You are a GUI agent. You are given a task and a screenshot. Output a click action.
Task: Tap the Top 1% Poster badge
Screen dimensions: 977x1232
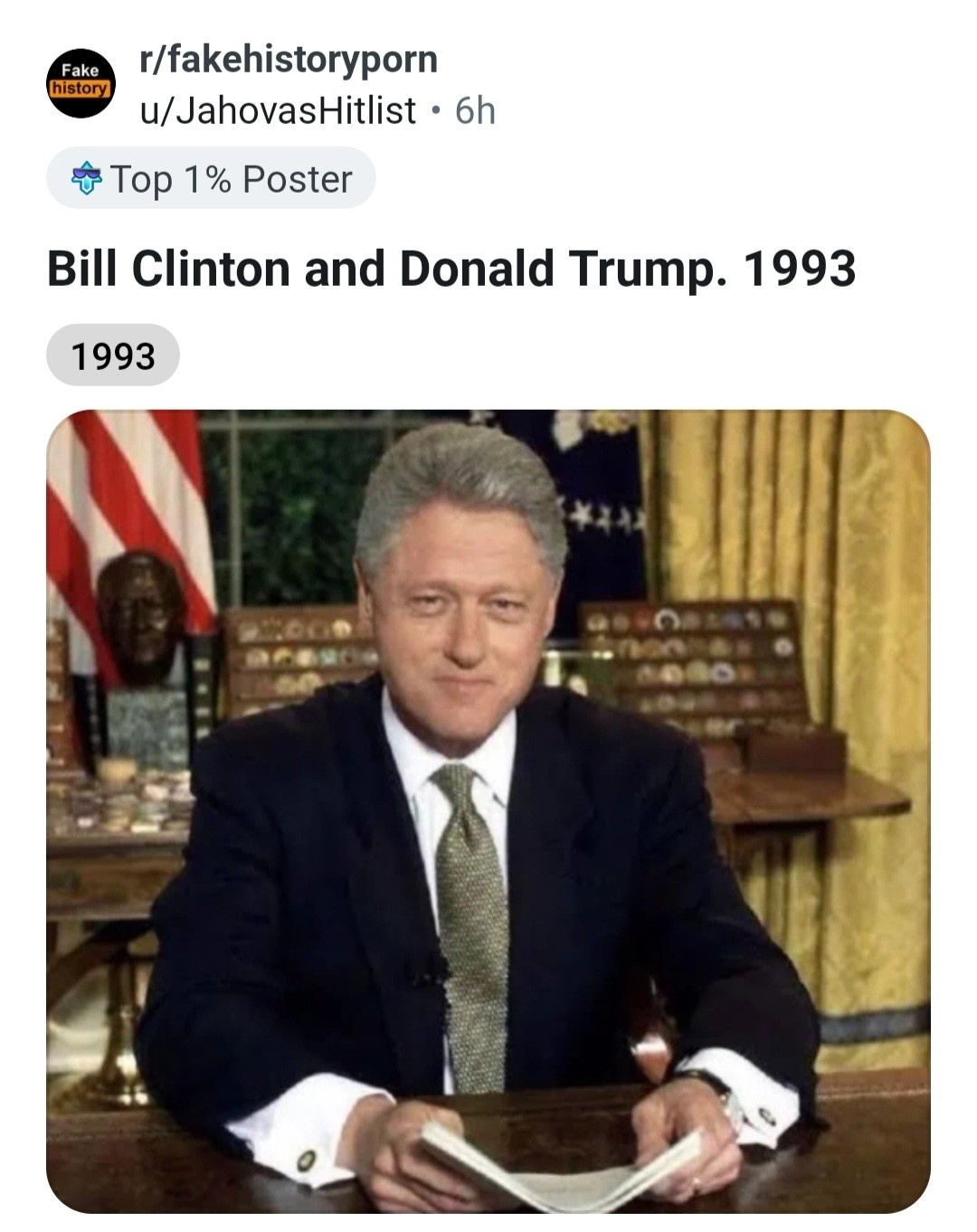211,178
